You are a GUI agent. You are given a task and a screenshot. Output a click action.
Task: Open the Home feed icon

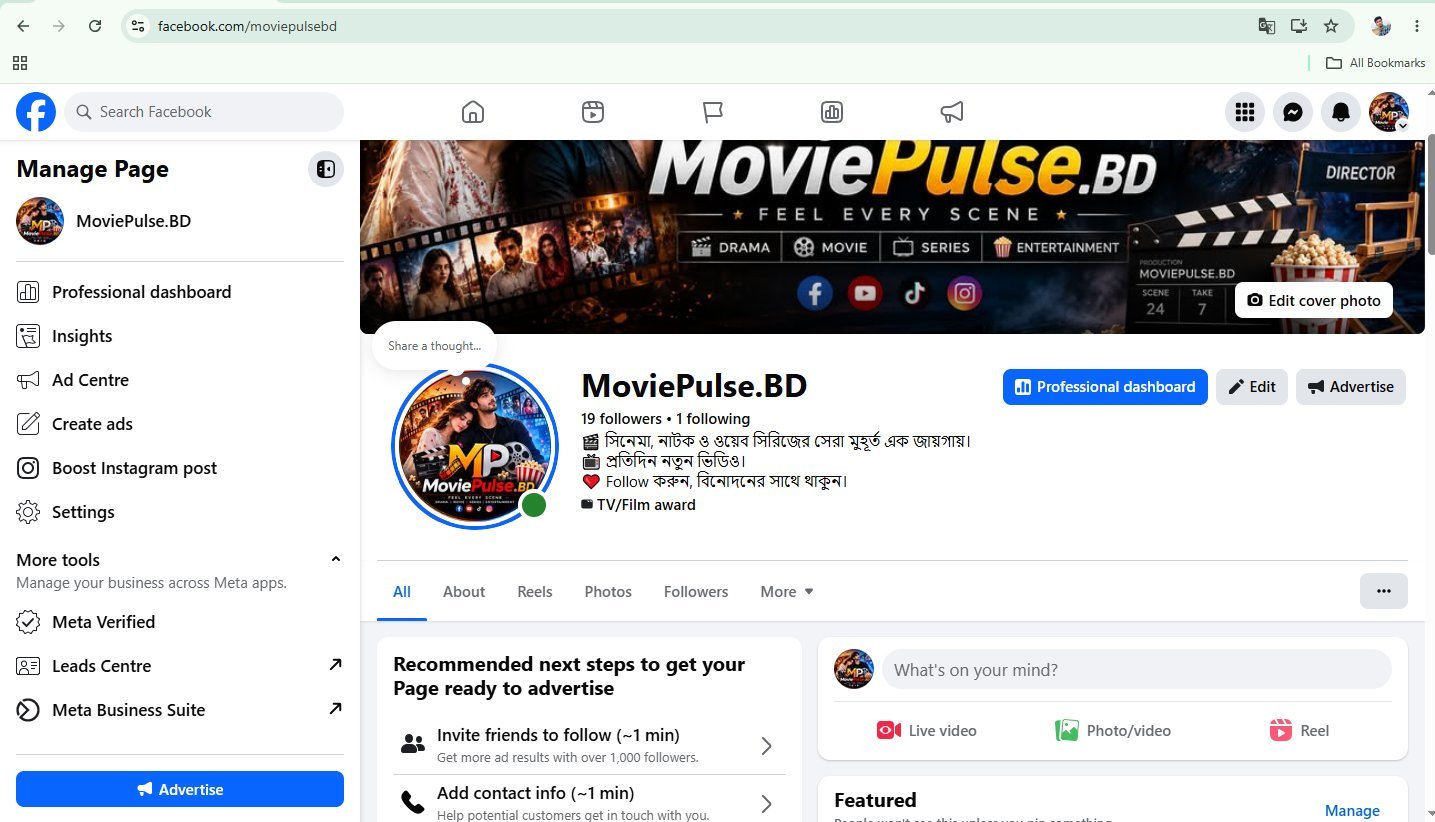(x=473, y=112)
